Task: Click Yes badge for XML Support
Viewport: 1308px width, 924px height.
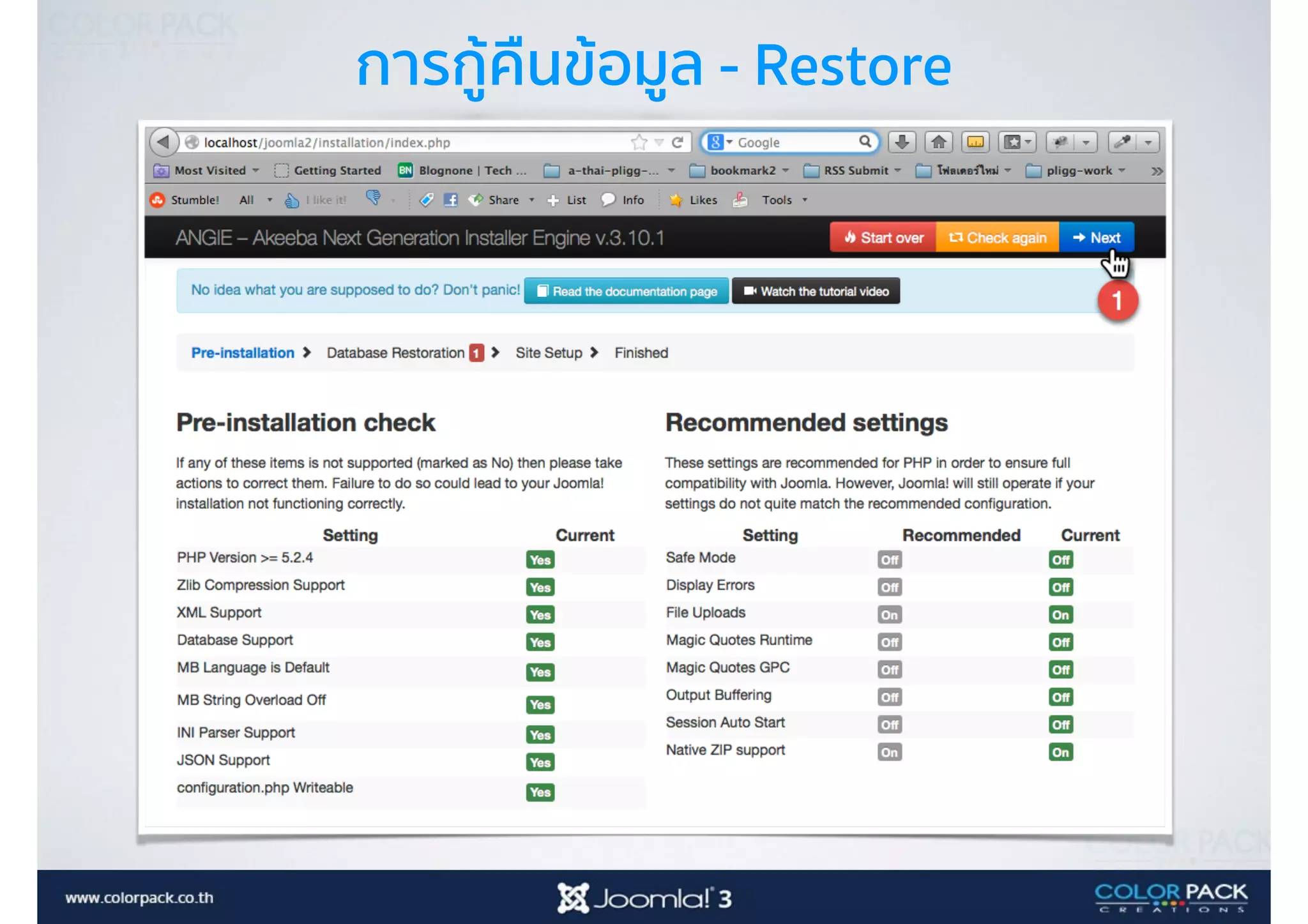Action: 540,615
